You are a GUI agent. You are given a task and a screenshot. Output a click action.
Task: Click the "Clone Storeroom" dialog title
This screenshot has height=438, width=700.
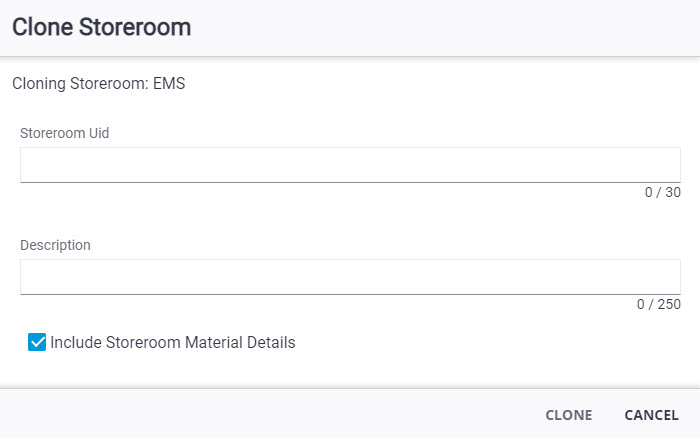coord(101,27)
